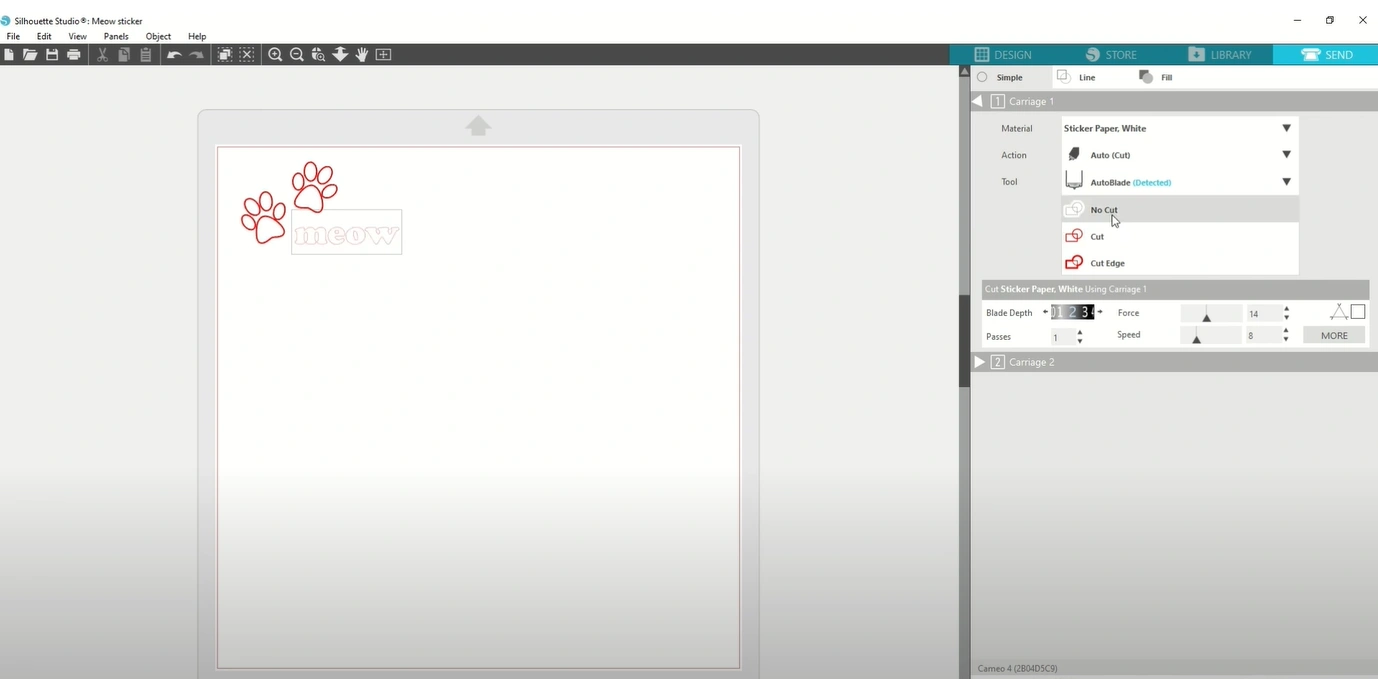
Task: Click the Zoom Out magnifier icon
Action: (297, 55)
